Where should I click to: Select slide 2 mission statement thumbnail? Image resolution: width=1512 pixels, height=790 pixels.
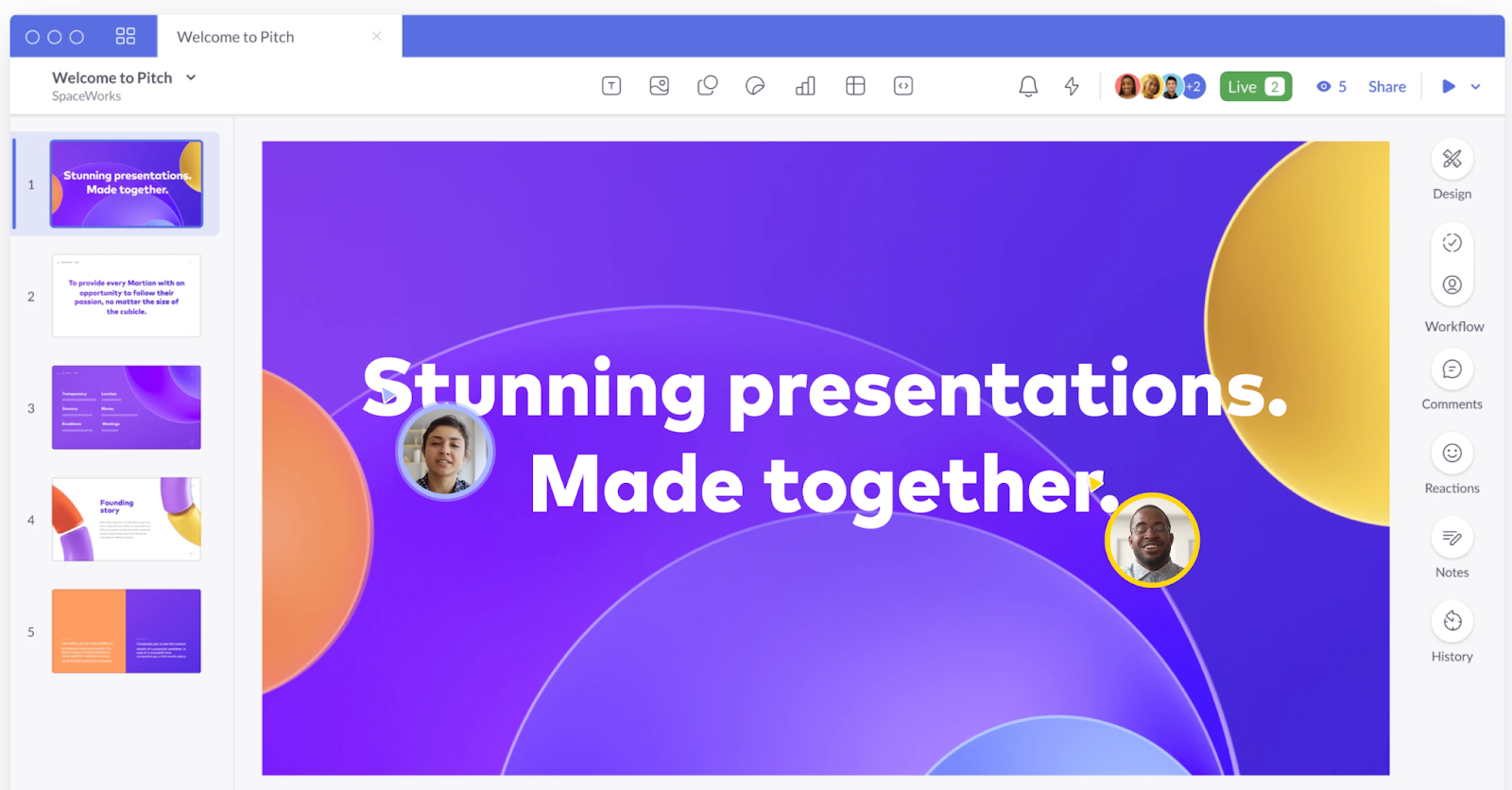click(x=127, y=296)
